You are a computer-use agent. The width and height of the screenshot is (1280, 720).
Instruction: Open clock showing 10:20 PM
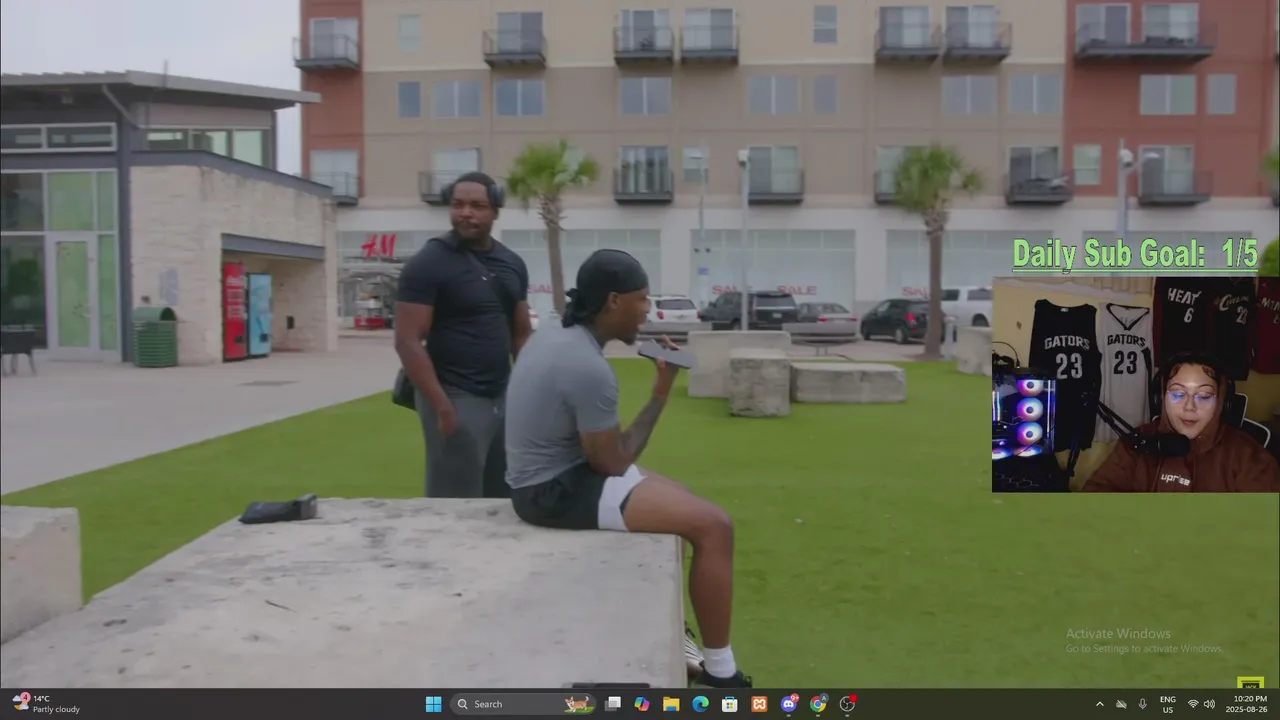tap(1249, 704)
